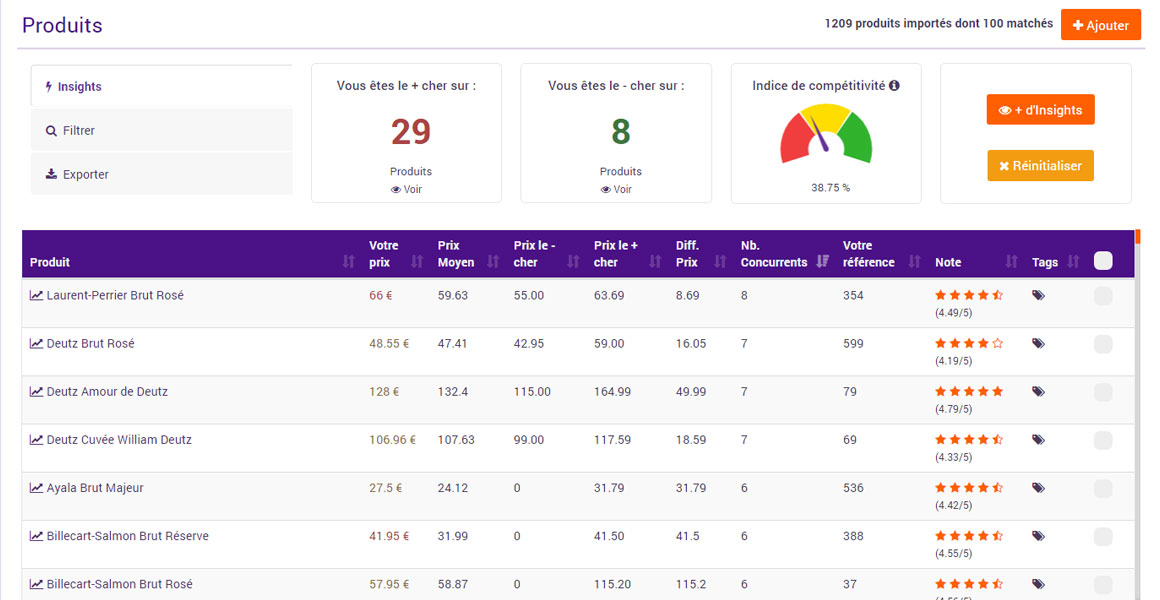This screenshot has height=600, width=1160.
Task: Sort the table by Prix le - cher
Action: tap(573, 262)
